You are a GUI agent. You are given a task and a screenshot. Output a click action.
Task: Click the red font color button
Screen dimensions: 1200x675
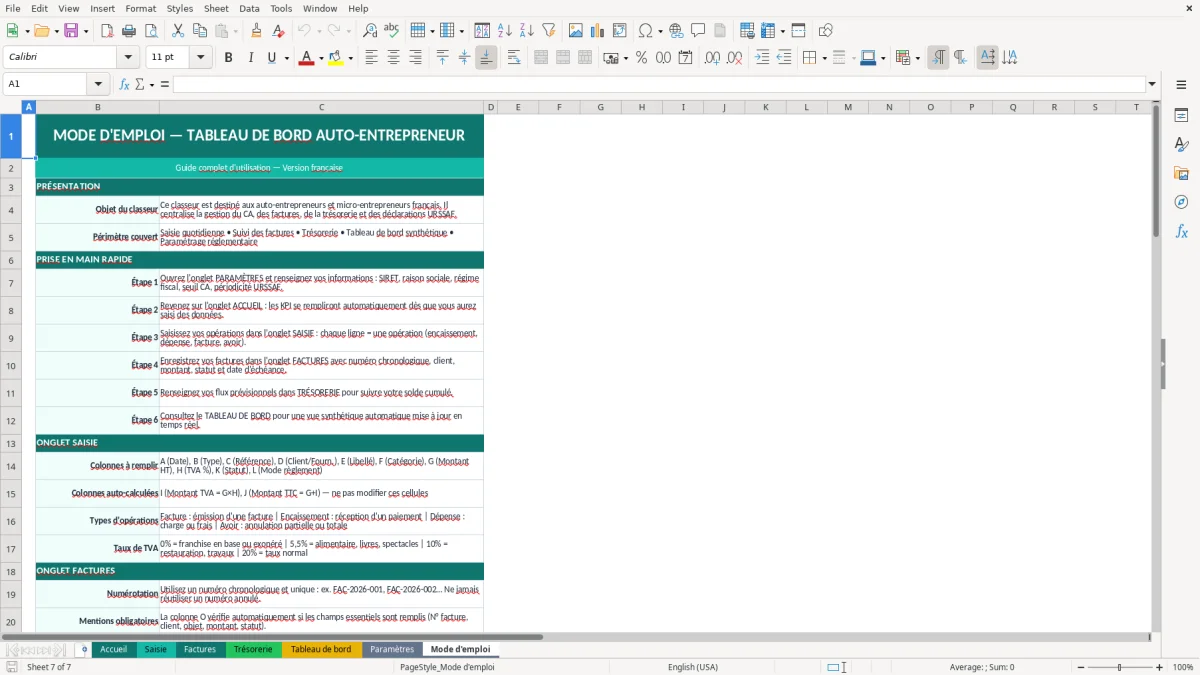click(x=305, y=58)
